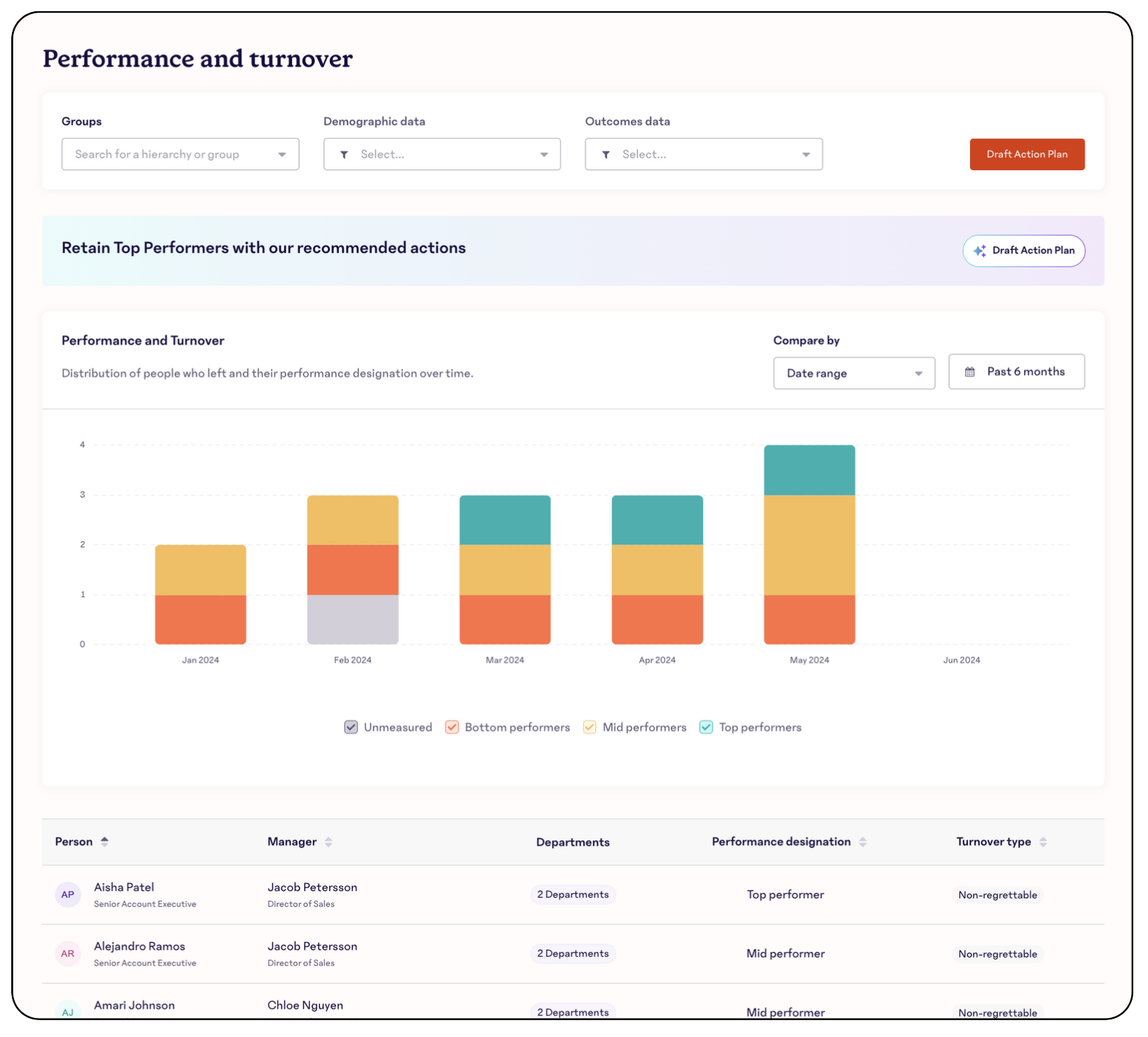Open the Groups hierarchy search dropdown
The image size is (1148, 1037).
(x=180, y=154)
